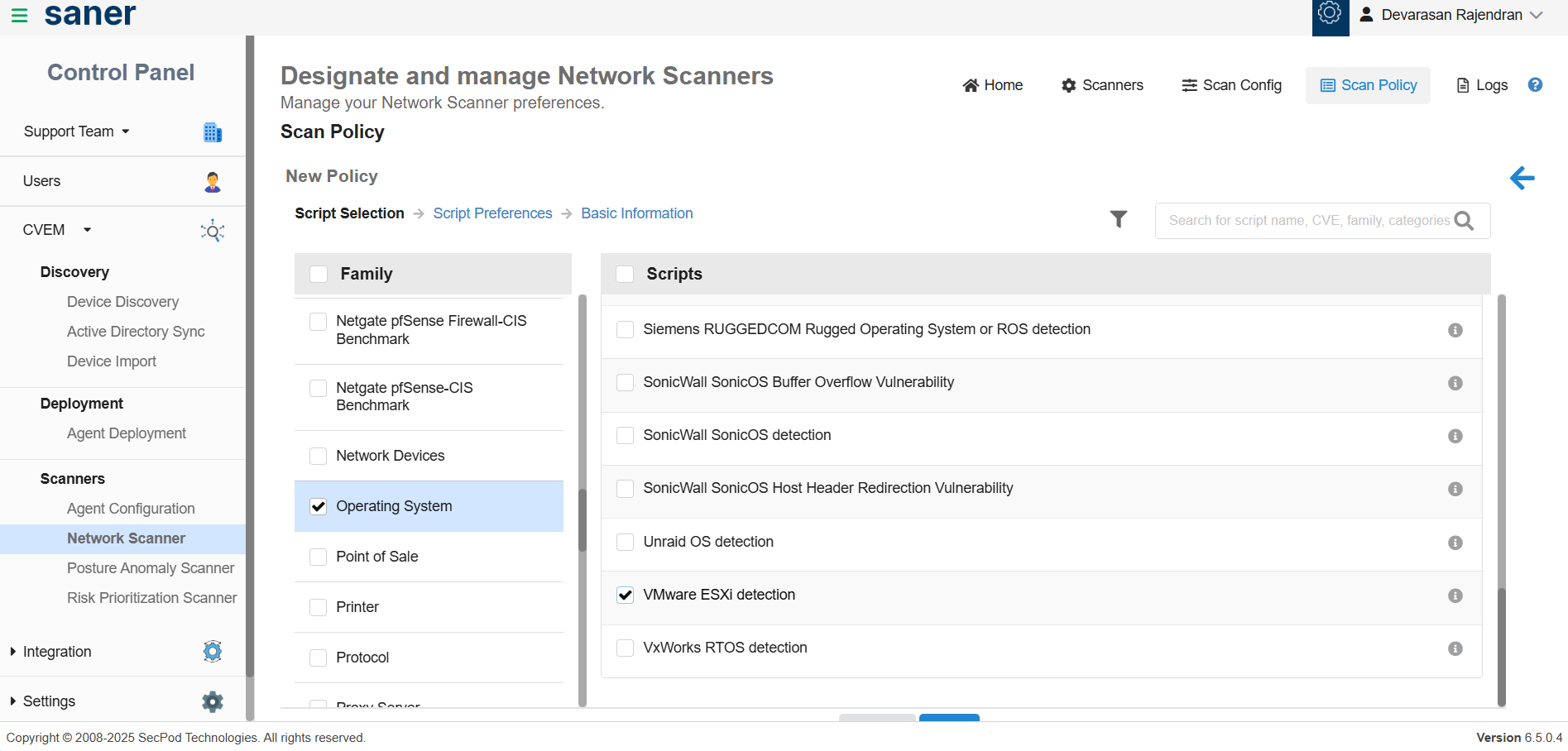
Task: Open the Scan Config tab
Action: point(1231,85)
